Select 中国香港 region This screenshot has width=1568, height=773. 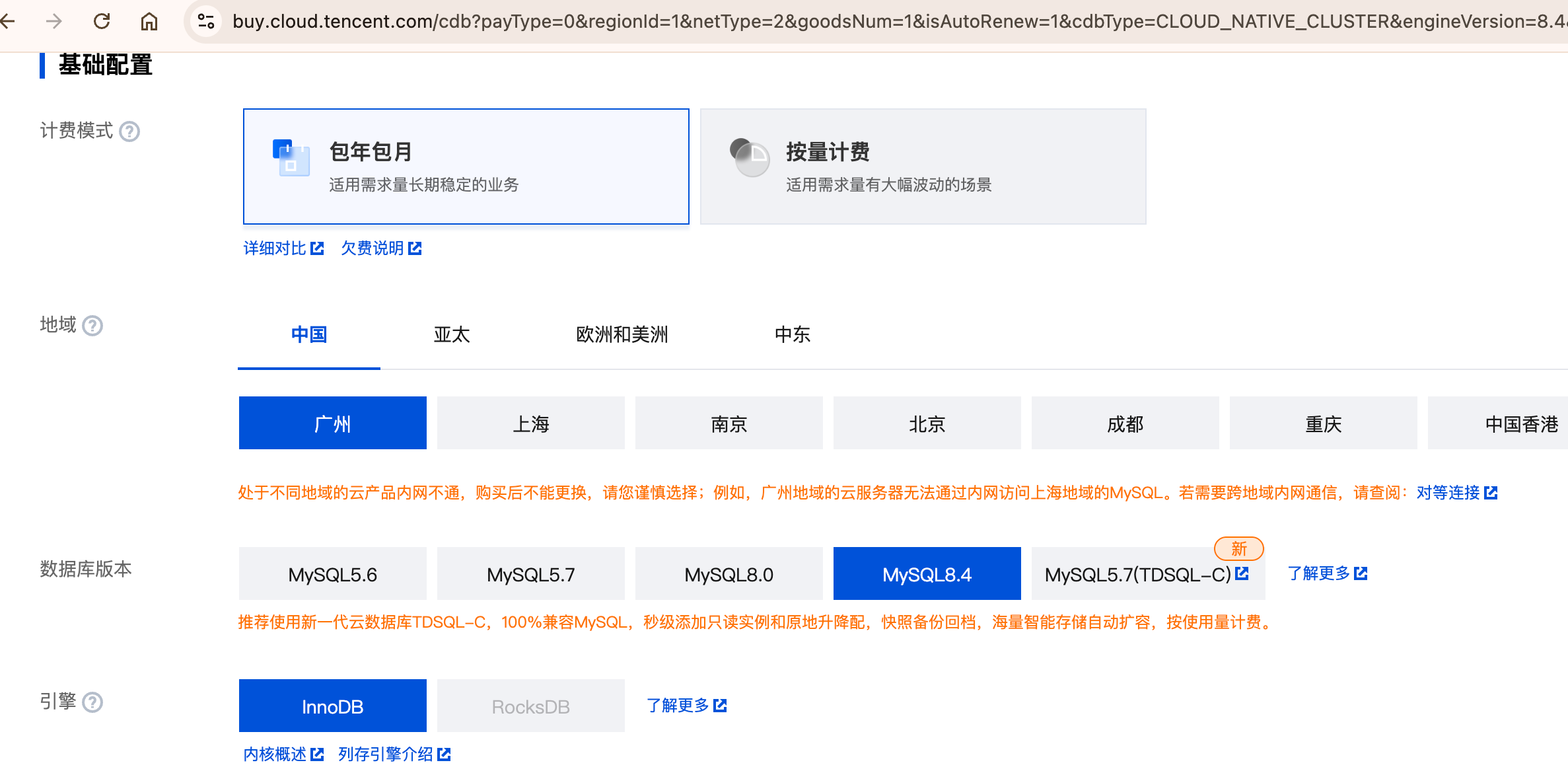coord(1498,423)
